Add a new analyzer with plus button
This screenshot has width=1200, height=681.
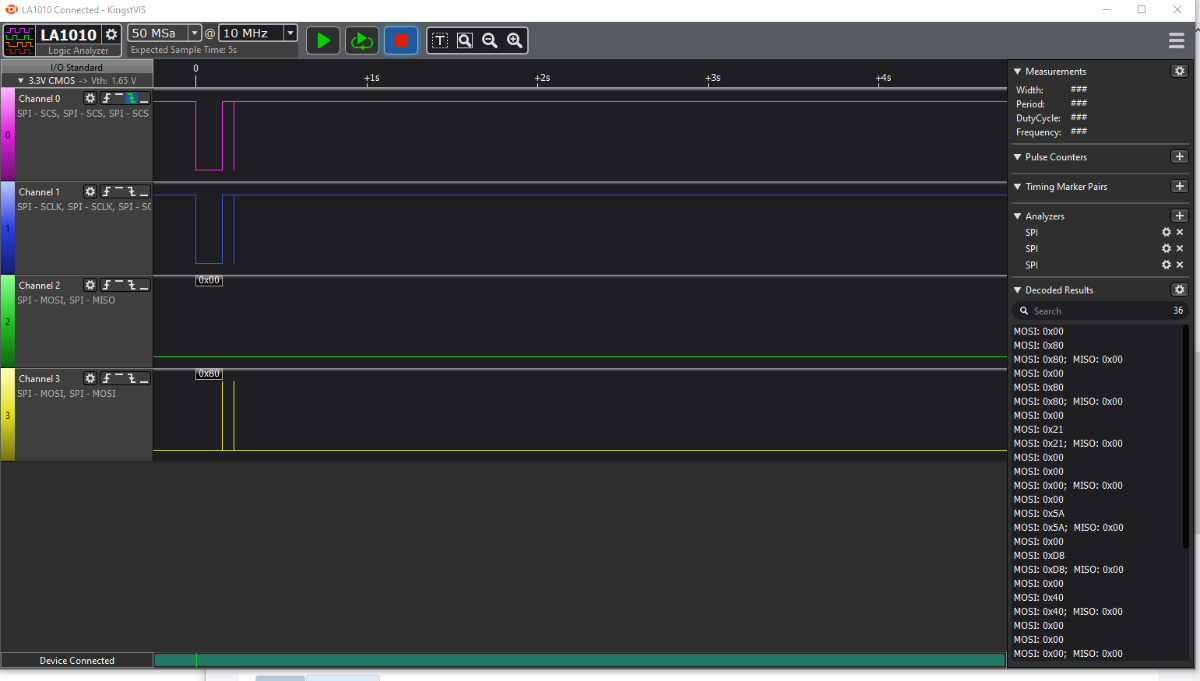pyautogui.click(x=1179, y=216)
